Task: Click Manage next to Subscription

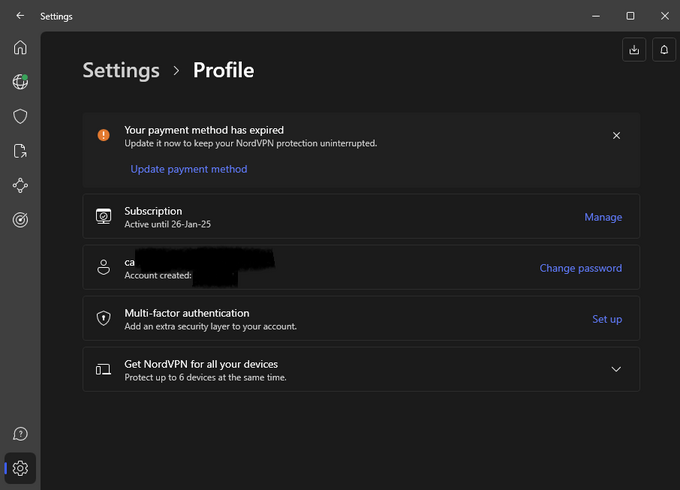Action: [603, 217]
